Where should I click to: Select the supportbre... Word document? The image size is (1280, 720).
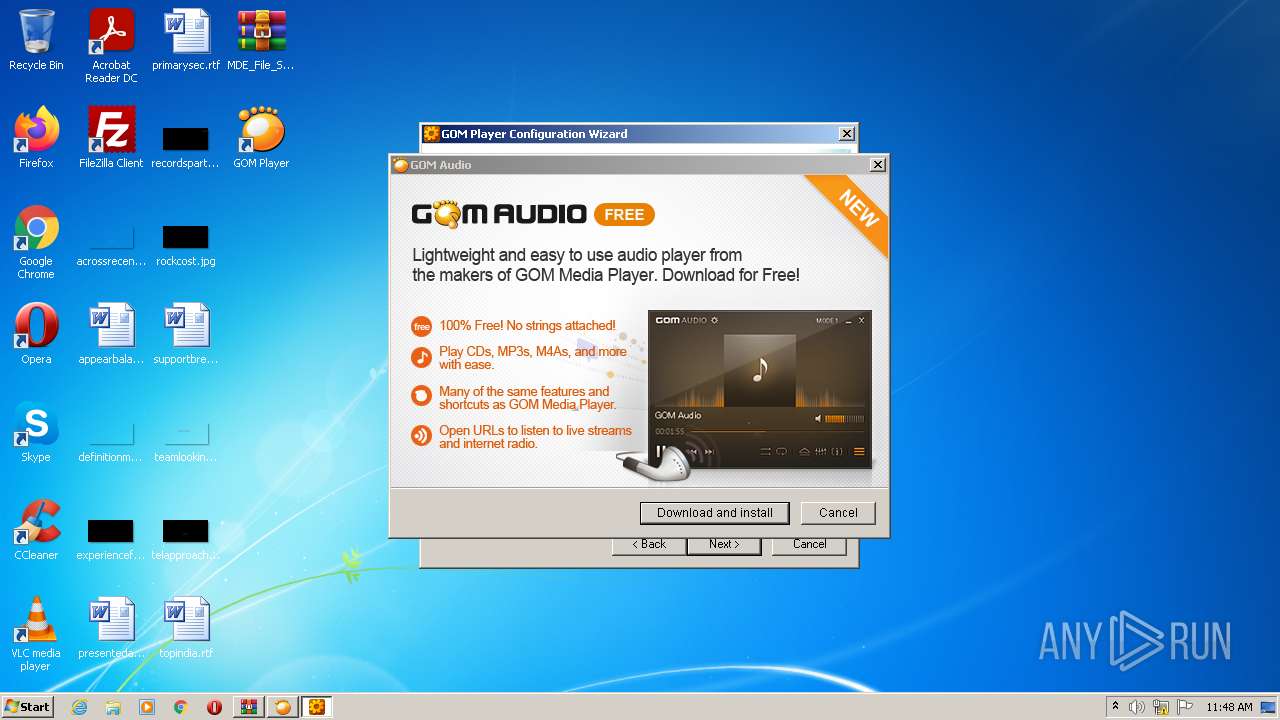tap(186, 334)
